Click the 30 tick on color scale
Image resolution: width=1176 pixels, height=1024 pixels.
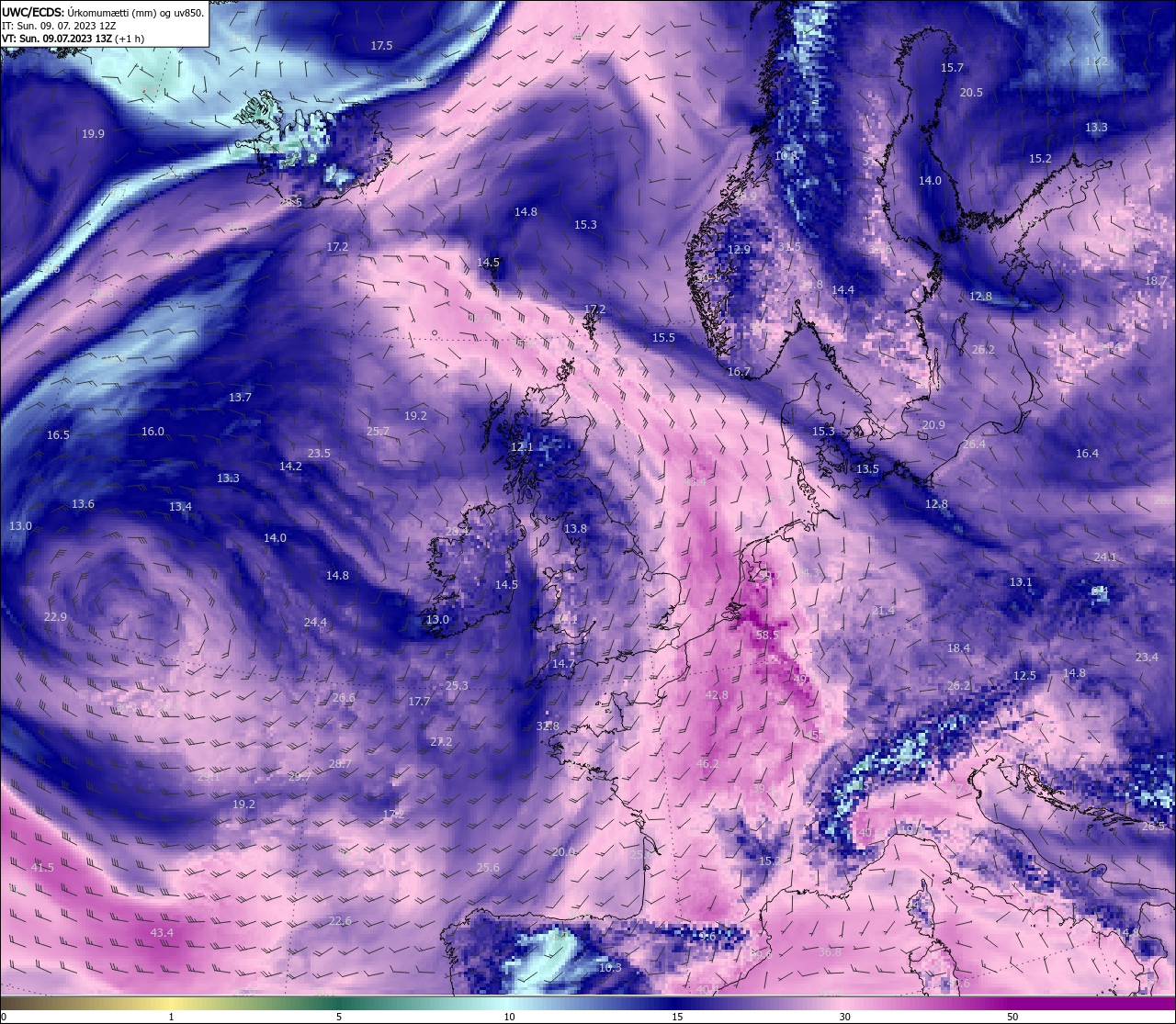pyautogui.click(x=844, y=1017)
